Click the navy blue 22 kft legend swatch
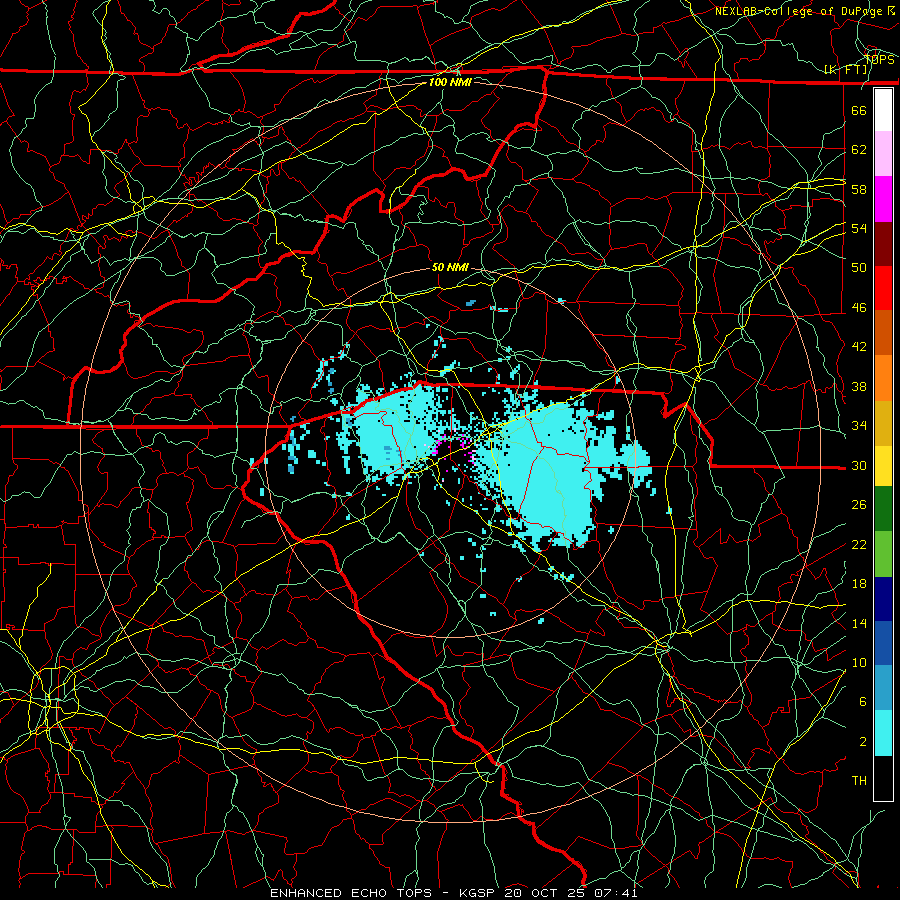 pyautogui.click(x=883, y=599)
